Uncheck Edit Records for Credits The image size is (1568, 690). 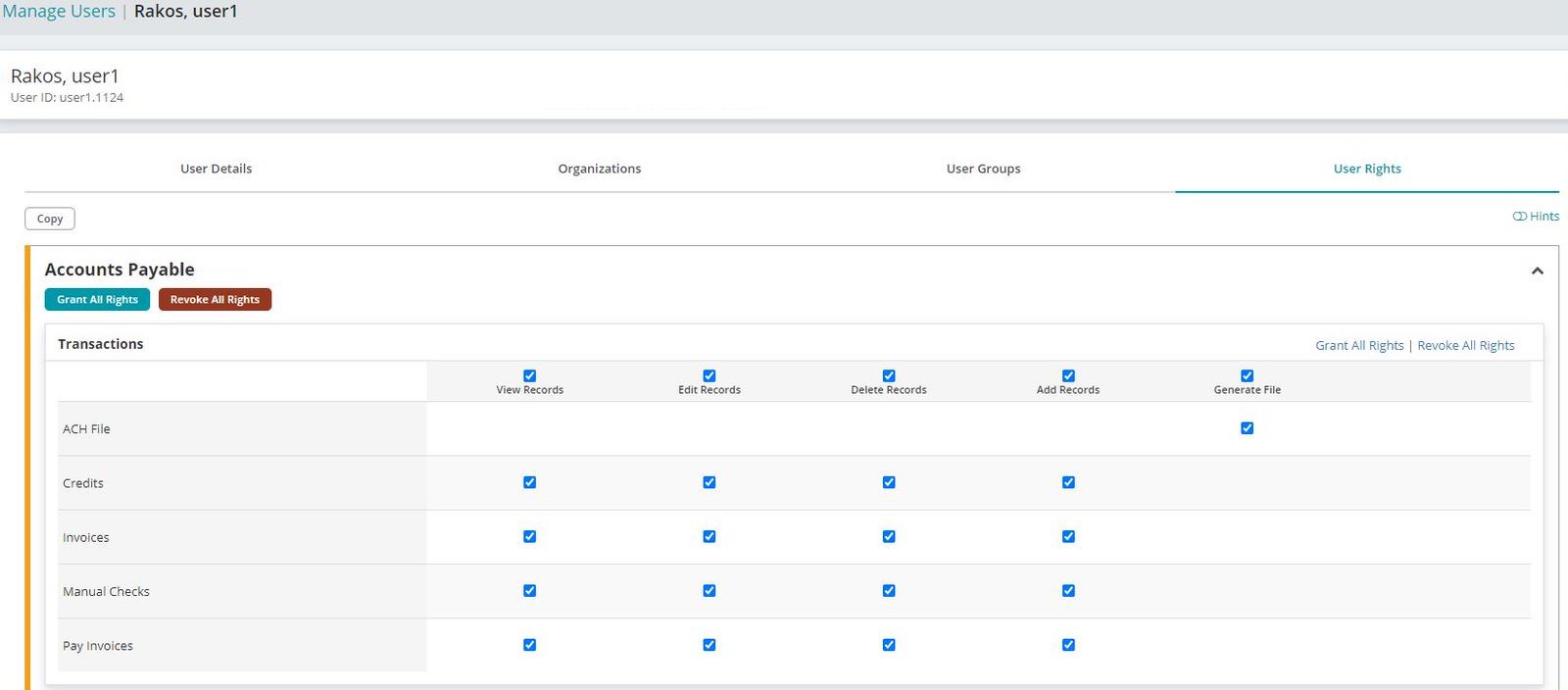coord(710,482)
